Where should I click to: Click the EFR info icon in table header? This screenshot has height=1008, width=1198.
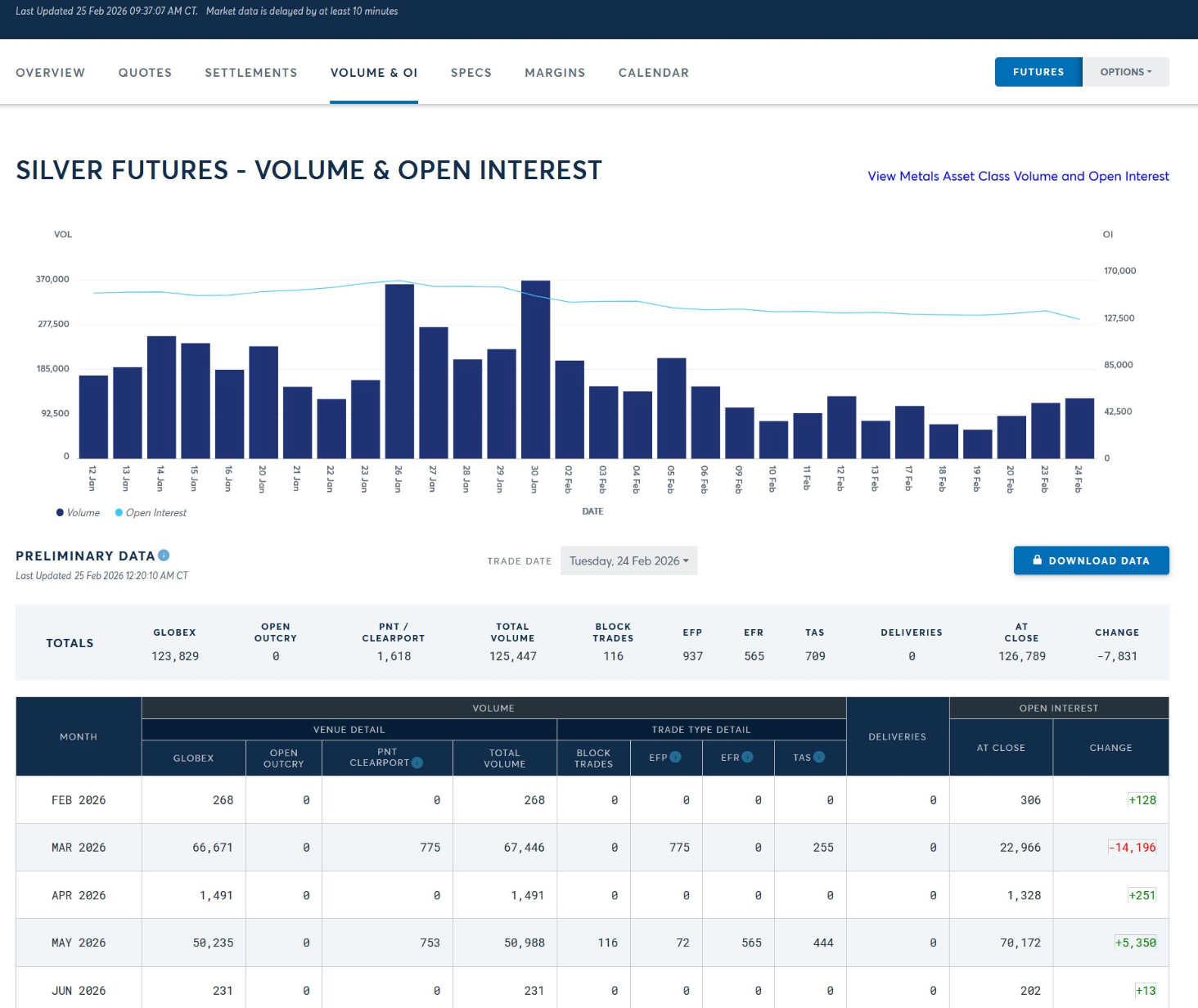(x=747, y=757)
